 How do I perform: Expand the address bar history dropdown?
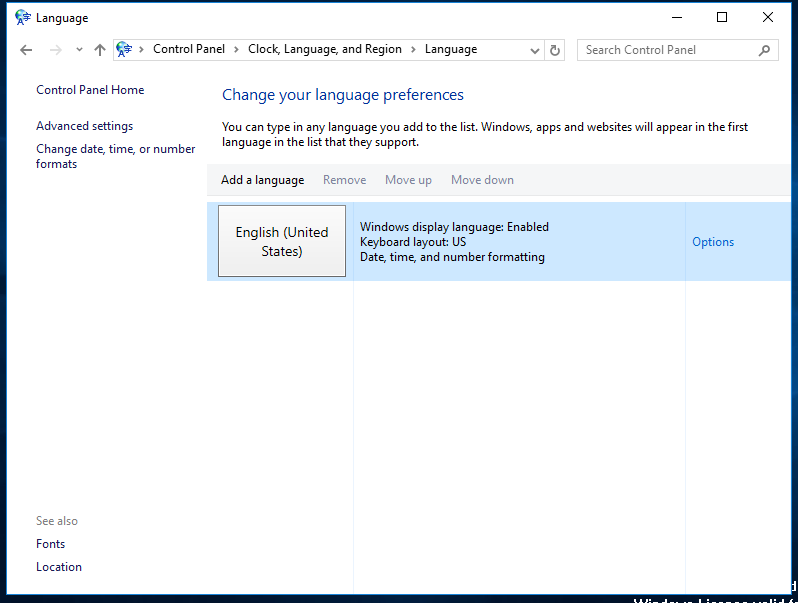tap(534, 50)
